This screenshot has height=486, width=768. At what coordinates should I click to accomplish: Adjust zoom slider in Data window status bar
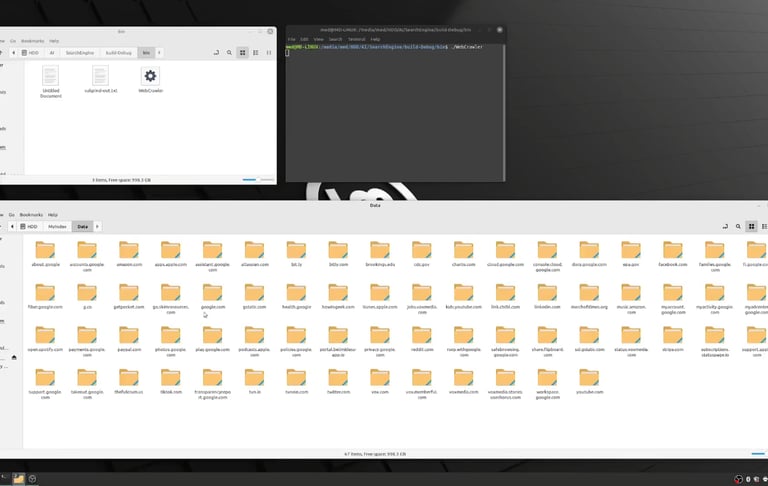point(759,454)
